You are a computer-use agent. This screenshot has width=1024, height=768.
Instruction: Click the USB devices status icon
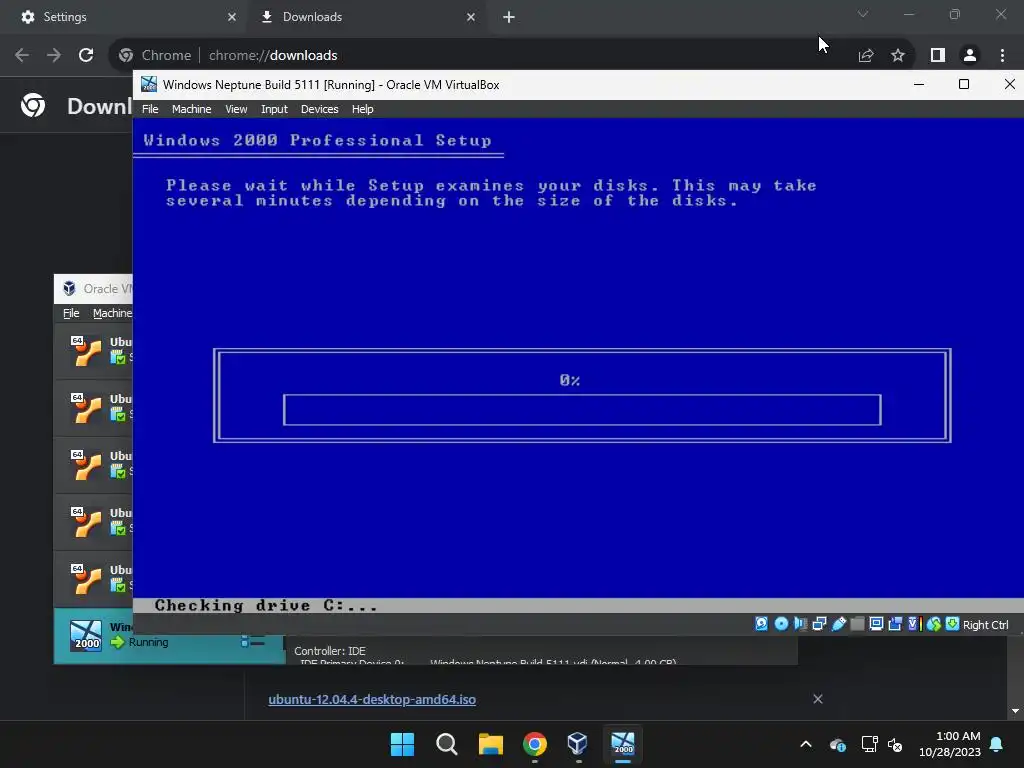point(839,624)
